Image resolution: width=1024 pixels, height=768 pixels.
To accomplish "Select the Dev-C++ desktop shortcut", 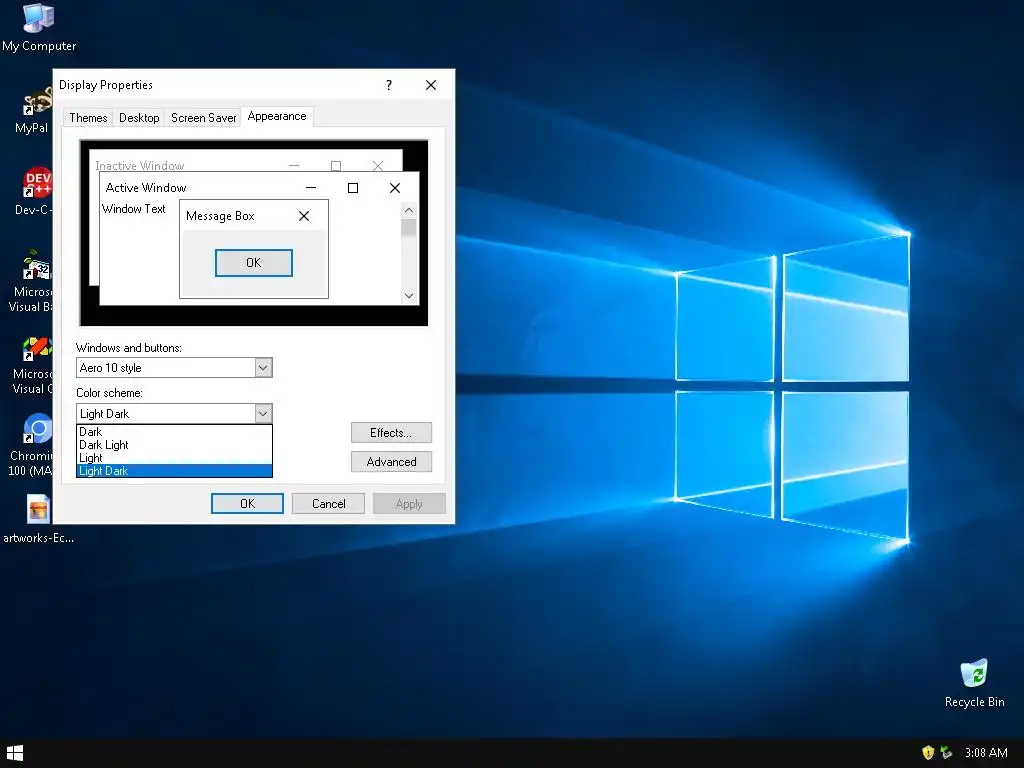I will pos(36,191).
